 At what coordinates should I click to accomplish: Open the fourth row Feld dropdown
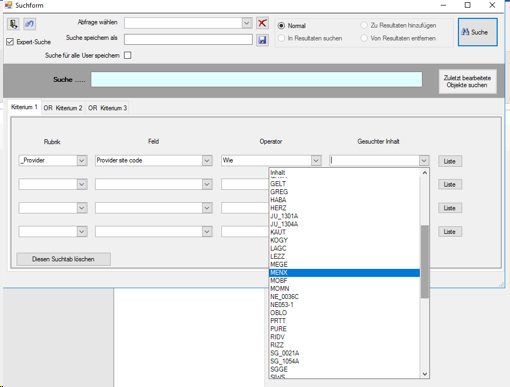(x=207, y=232)
